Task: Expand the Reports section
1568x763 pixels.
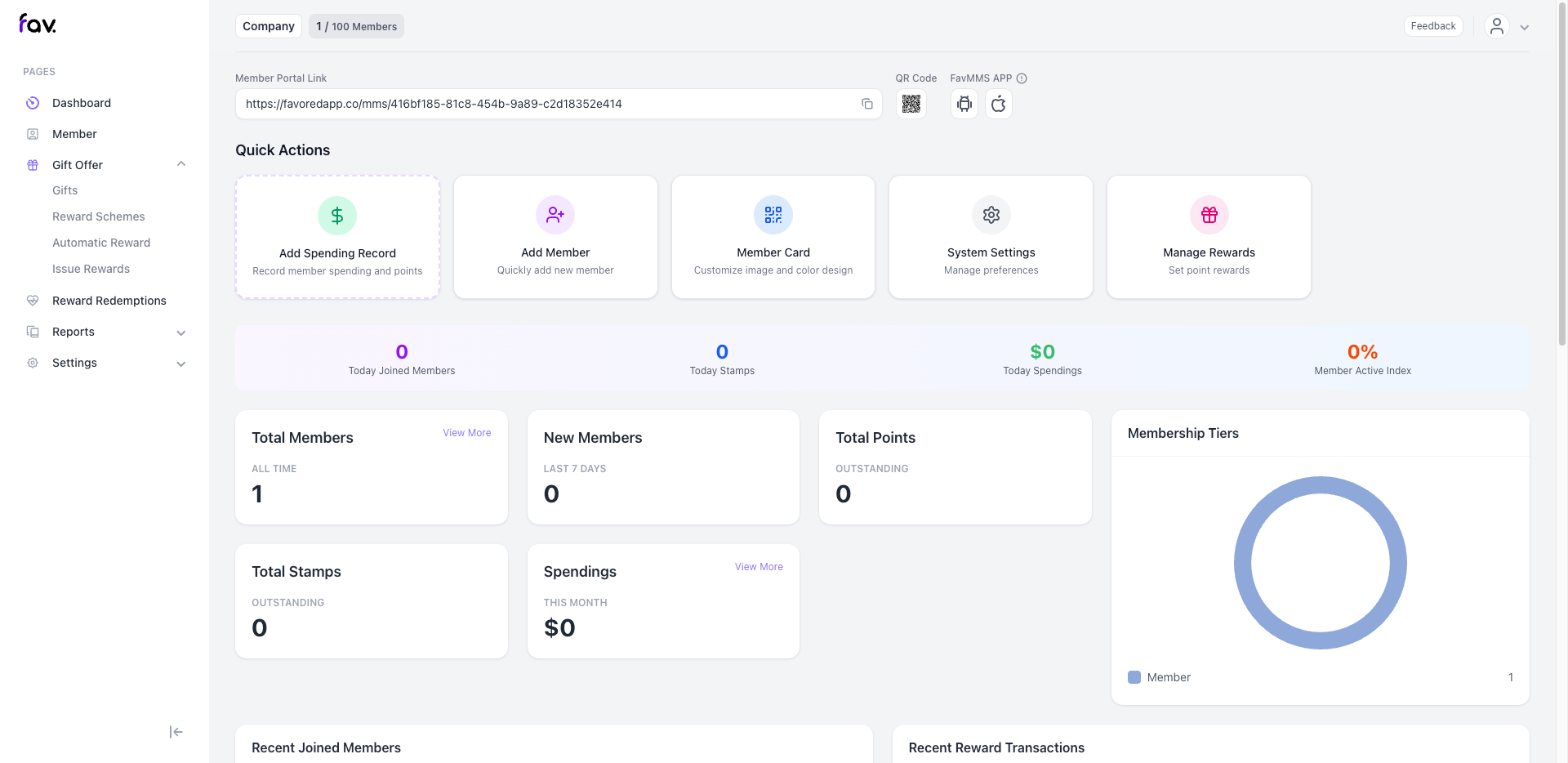Action: [181, 332]
